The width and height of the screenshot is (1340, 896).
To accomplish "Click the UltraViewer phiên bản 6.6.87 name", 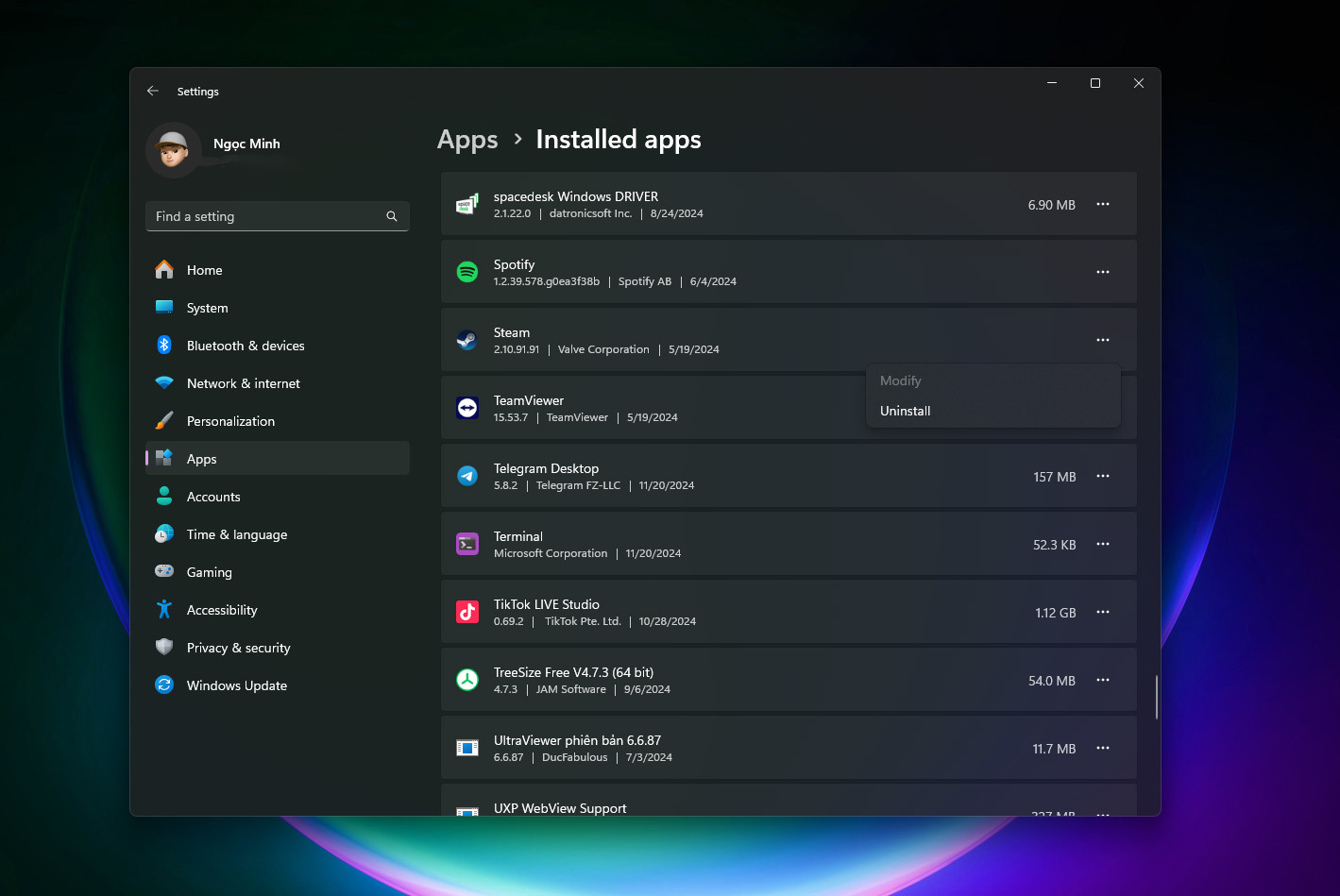I will tap(577, 740).
